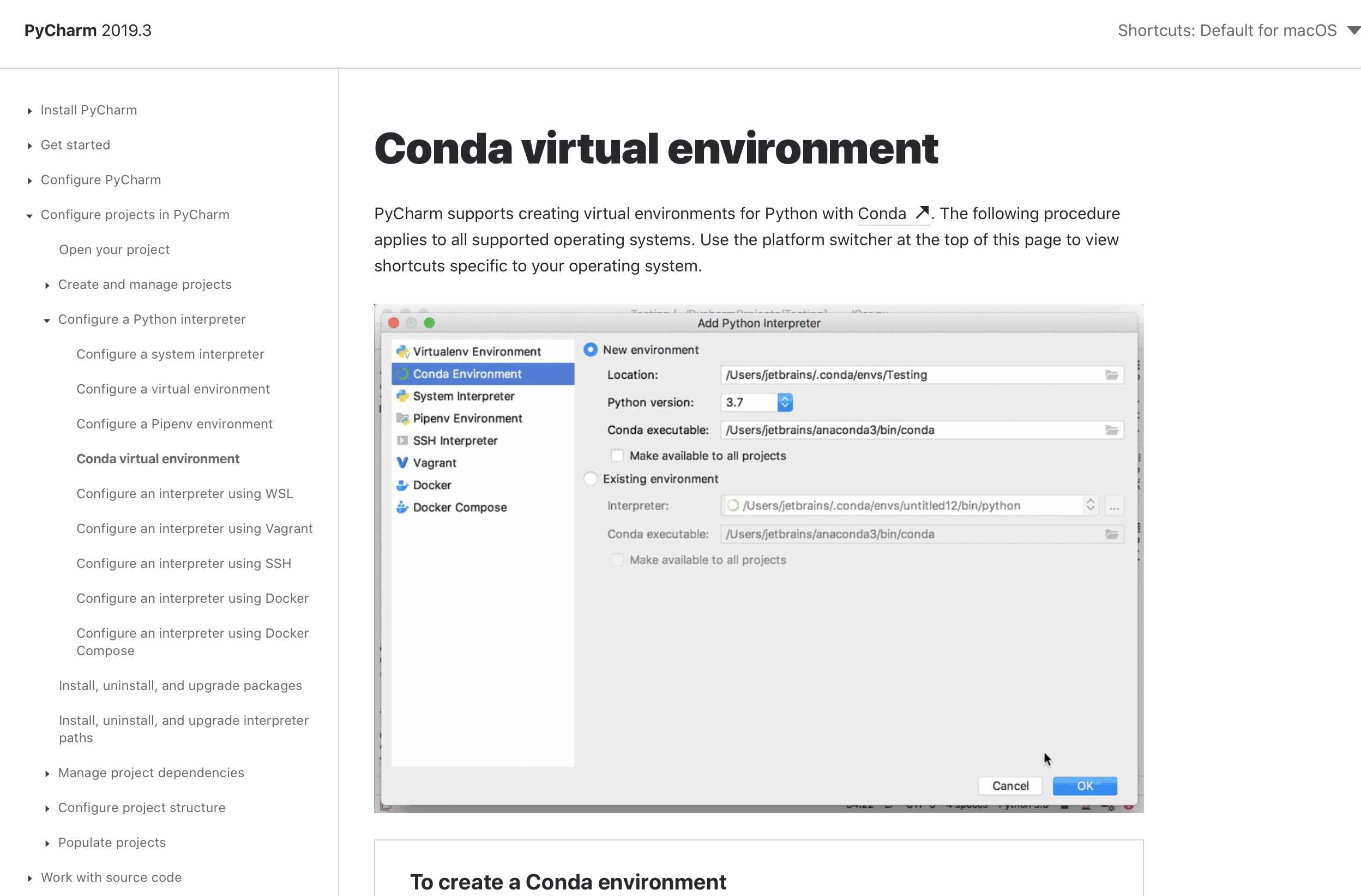Expand Configure project structure
Image resolution: width=1361 pixels, height=896 pixels.
point(47,808)
